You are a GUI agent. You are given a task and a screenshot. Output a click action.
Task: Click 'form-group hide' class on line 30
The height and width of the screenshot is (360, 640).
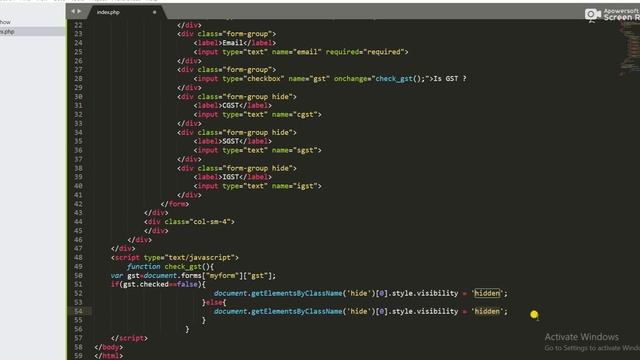(x=257, y=97)
